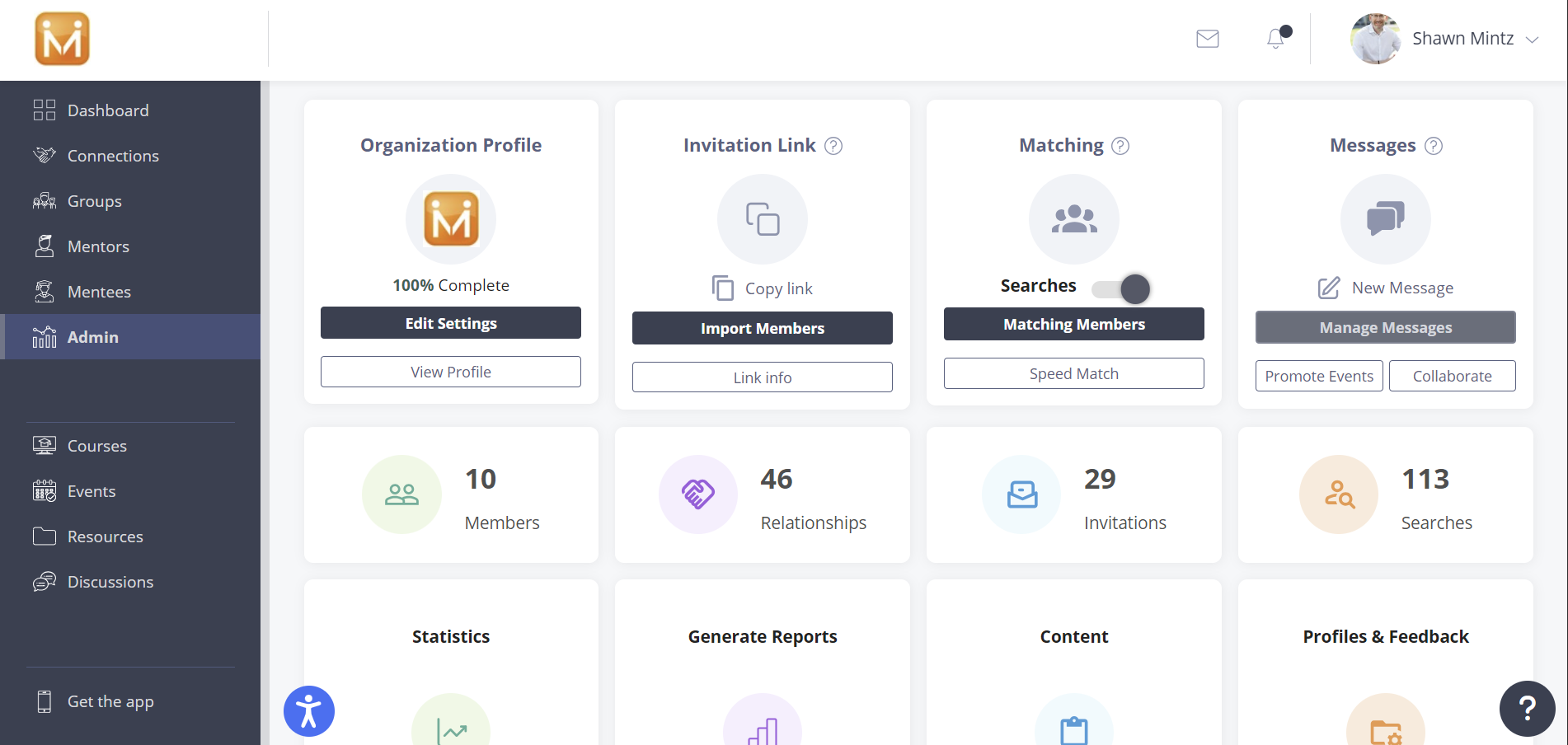Viewport: 1568px width, 745px height.
Task: Select Admin in sidebar
Action: point(130,337)
